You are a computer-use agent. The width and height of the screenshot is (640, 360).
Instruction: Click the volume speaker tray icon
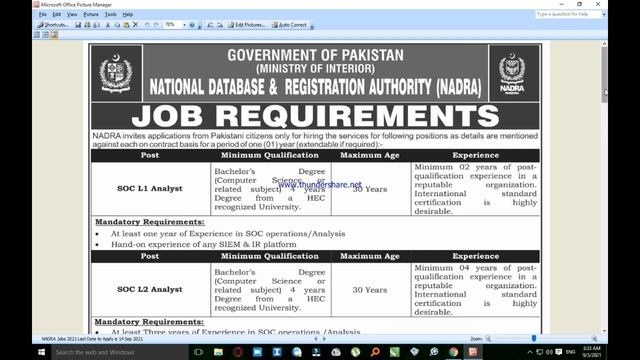coord(549,352)
